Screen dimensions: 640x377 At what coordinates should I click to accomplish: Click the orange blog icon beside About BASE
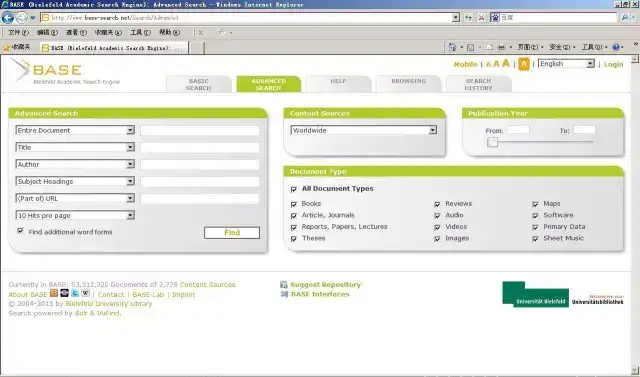tap(54, 293)
